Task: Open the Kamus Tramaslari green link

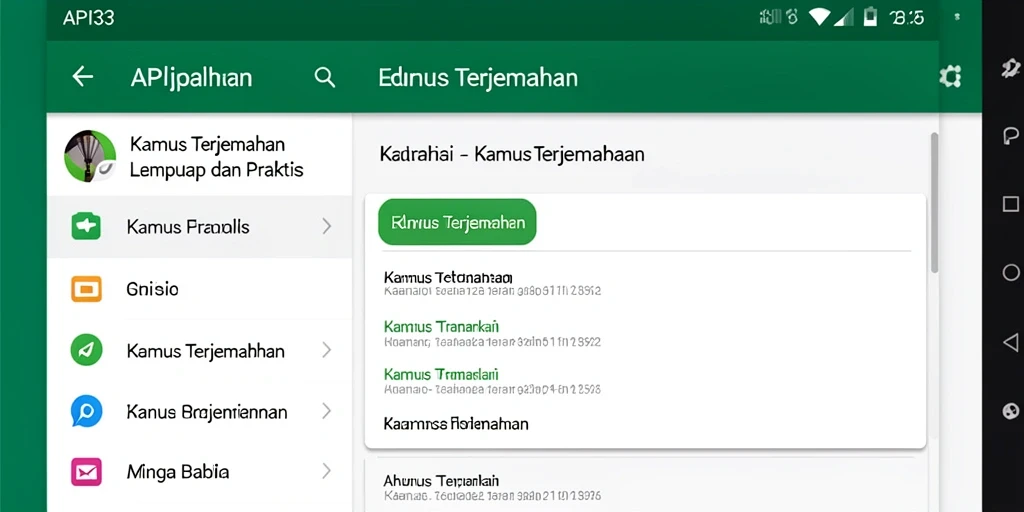Action: pos(441,374)
